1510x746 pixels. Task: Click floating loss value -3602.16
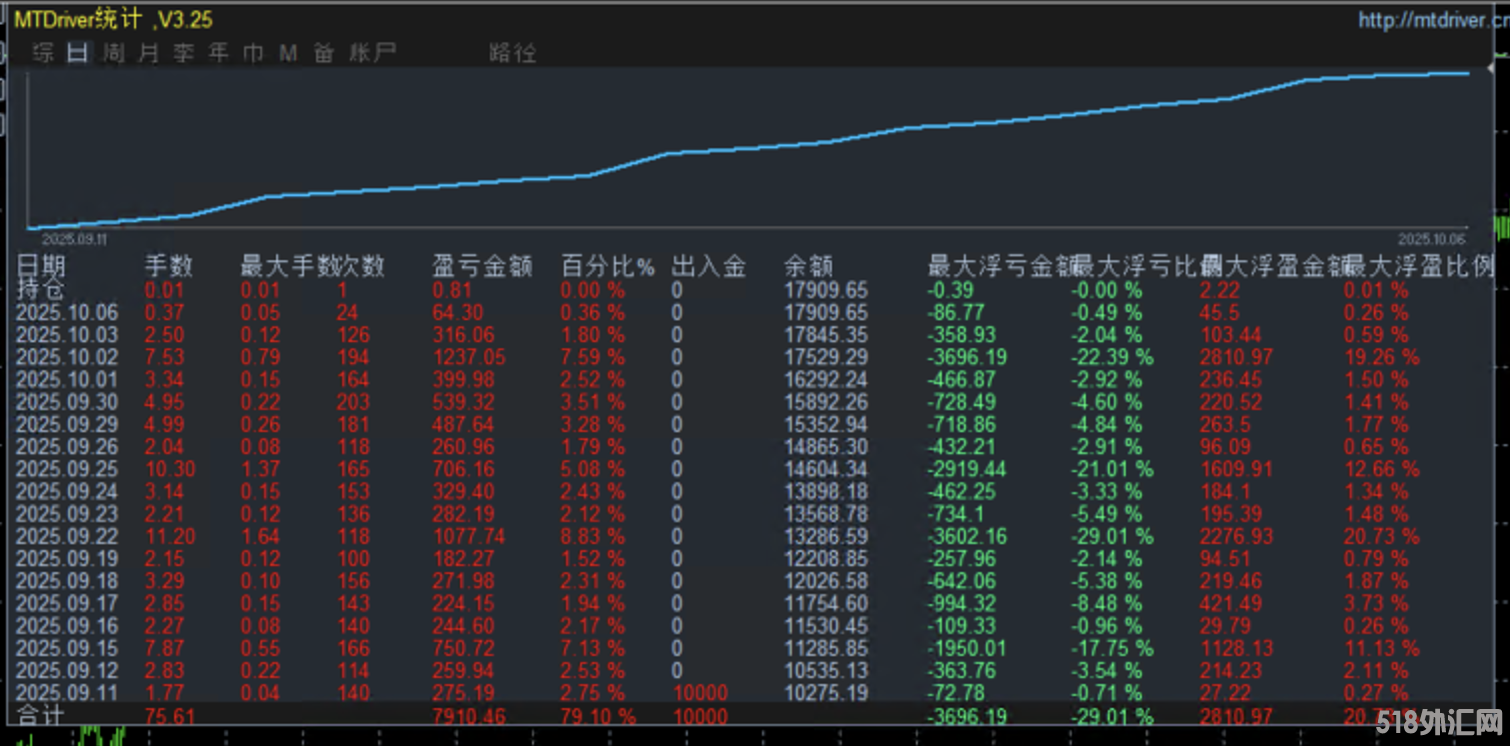(968, 536)
